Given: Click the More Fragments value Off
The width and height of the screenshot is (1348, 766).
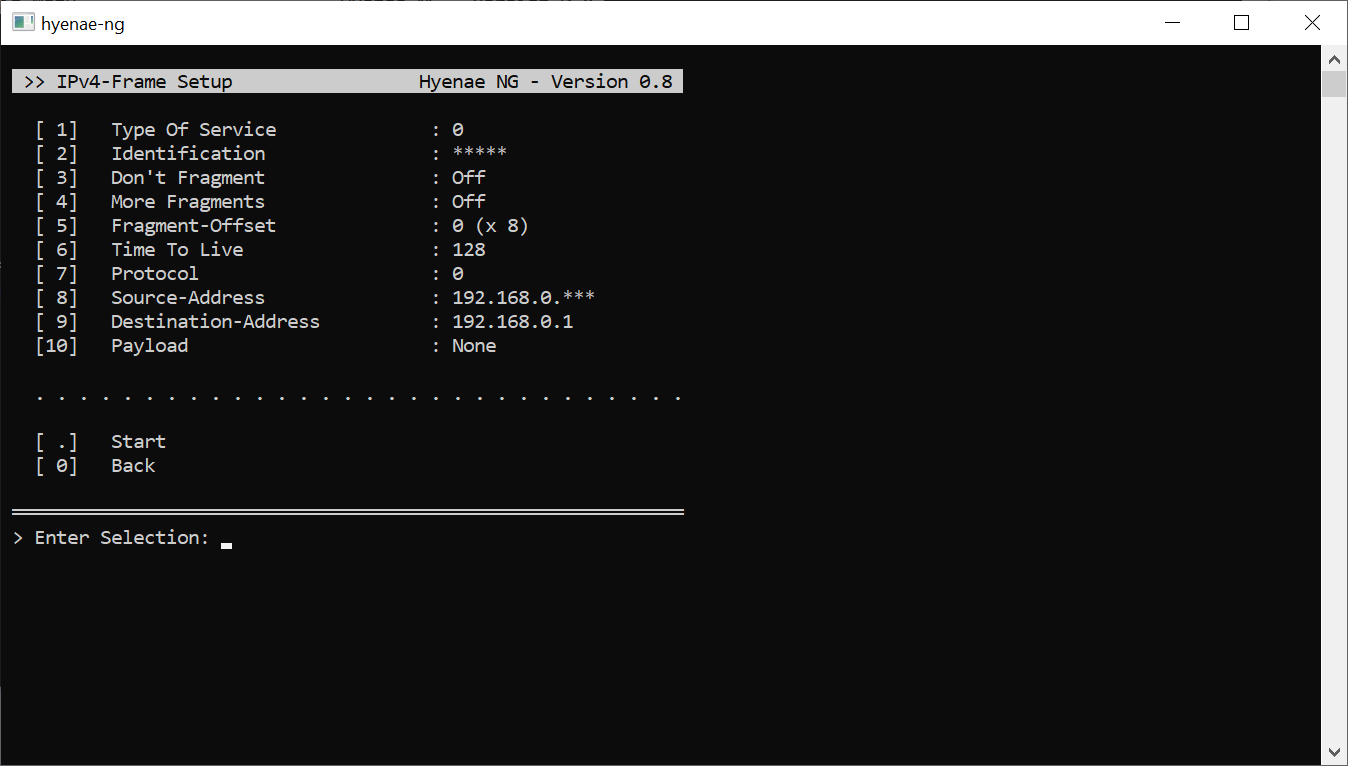Looking at the screenshot, I should tap(469, 202).
